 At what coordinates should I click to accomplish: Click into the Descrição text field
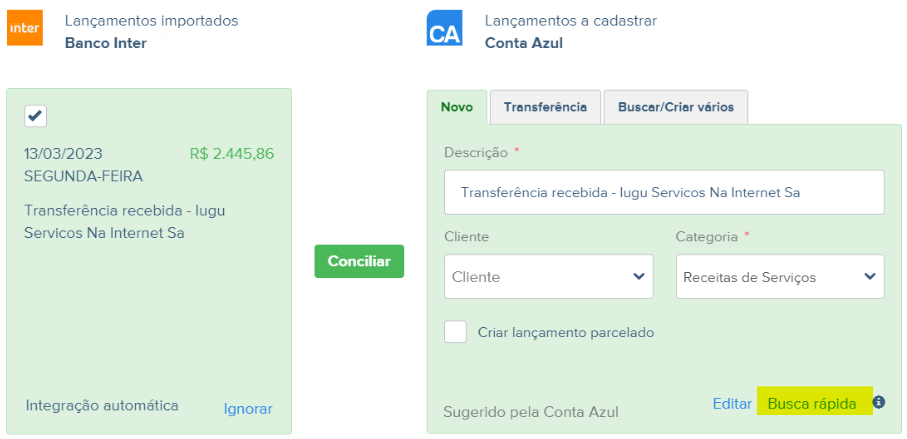tap(664, 192)
